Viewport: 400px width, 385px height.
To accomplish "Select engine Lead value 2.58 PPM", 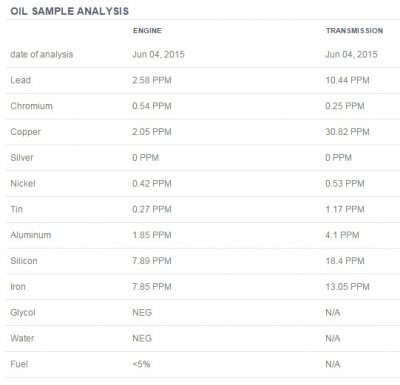I will tap(152, 80).
